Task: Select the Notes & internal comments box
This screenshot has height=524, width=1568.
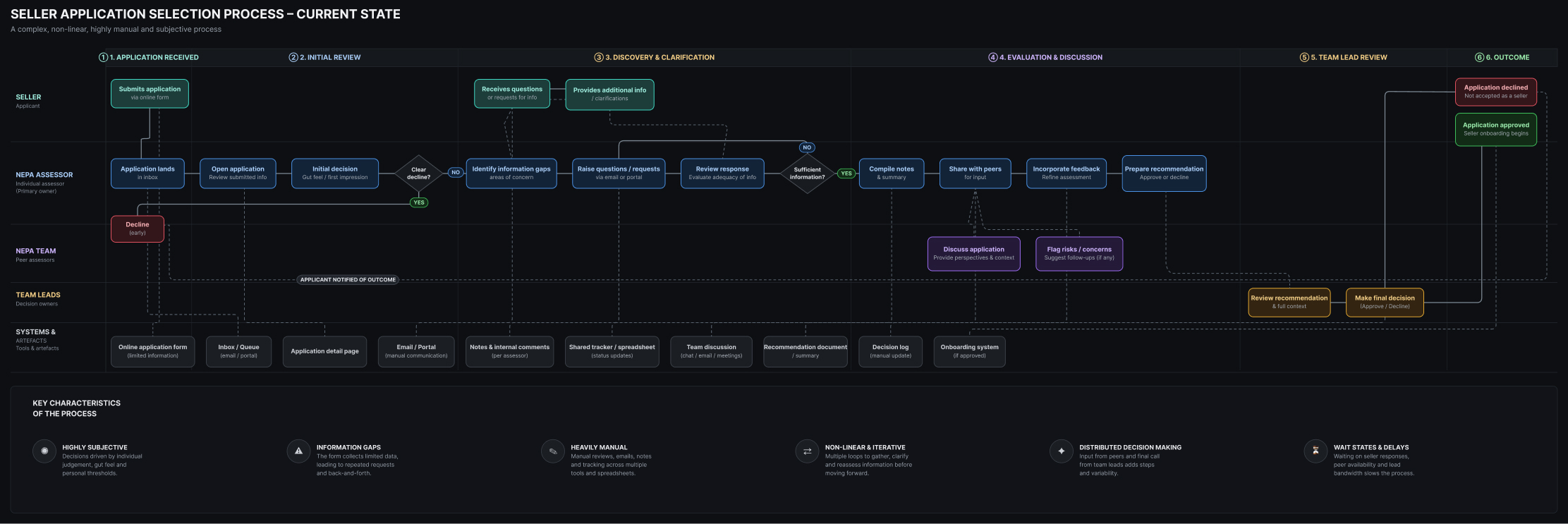Action: [x=509, y=351]
